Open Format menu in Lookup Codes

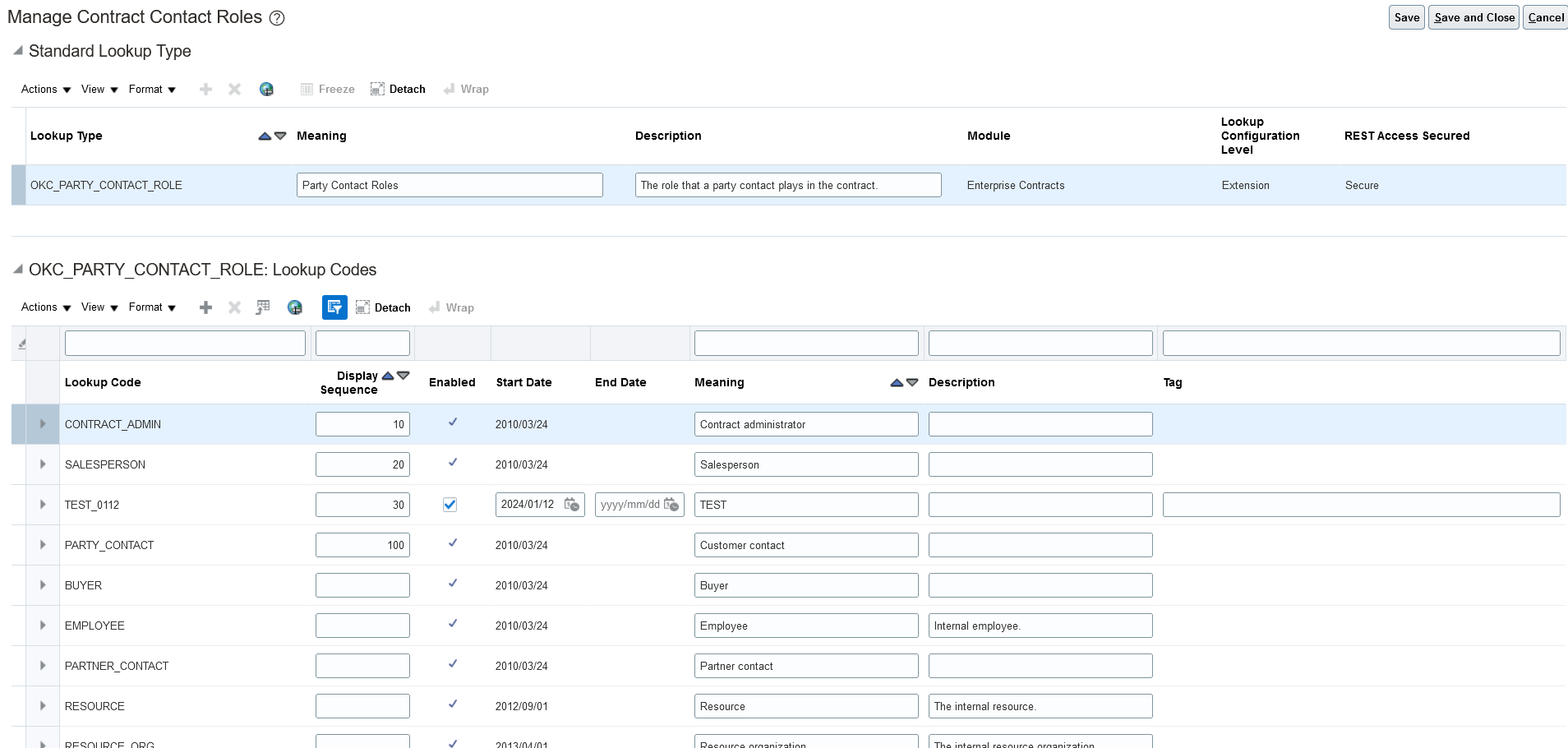click(152, 307)
